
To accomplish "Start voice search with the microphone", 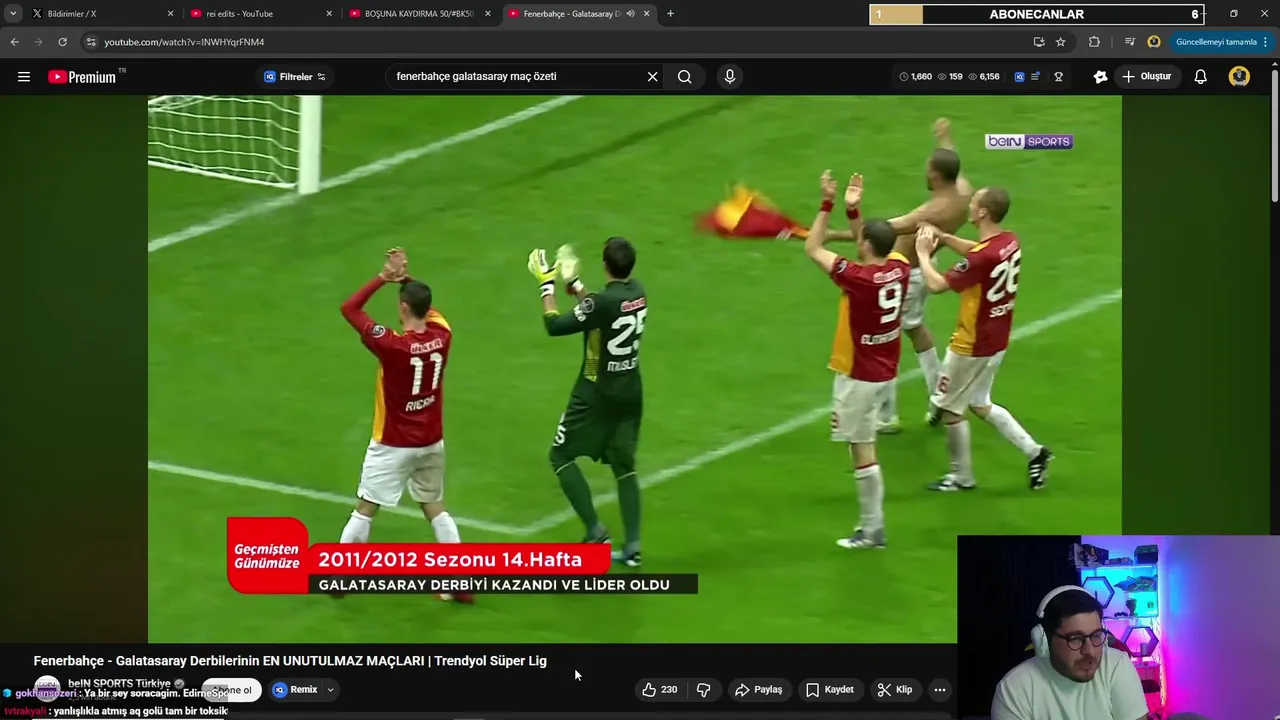I will tap(729, 76).
